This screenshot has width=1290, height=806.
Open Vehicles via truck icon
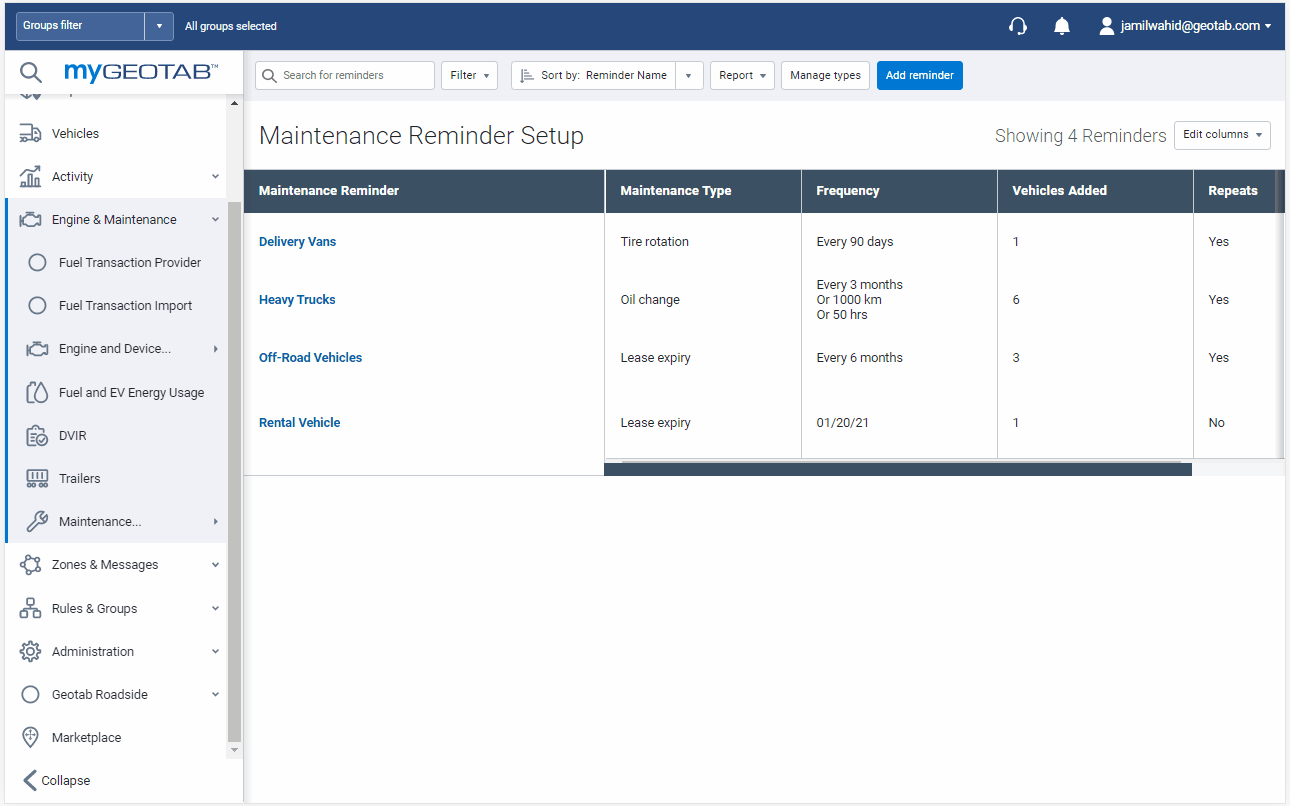31,133
